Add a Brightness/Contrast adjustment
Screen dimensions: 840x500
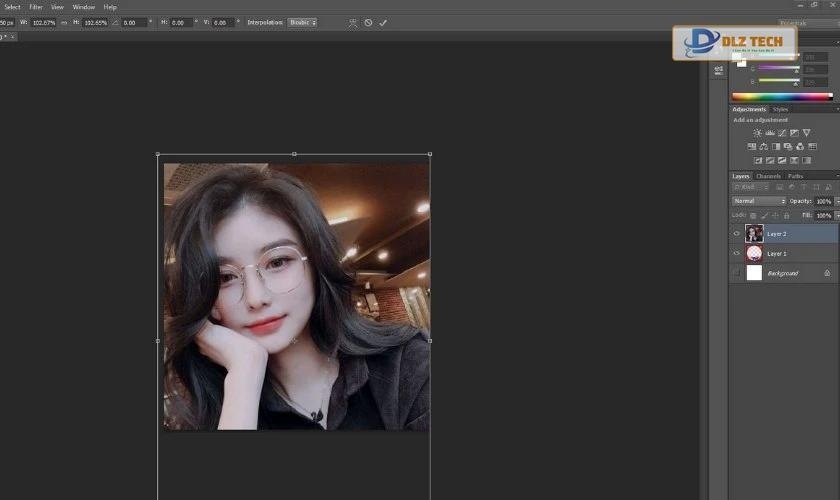click(757, 133)
